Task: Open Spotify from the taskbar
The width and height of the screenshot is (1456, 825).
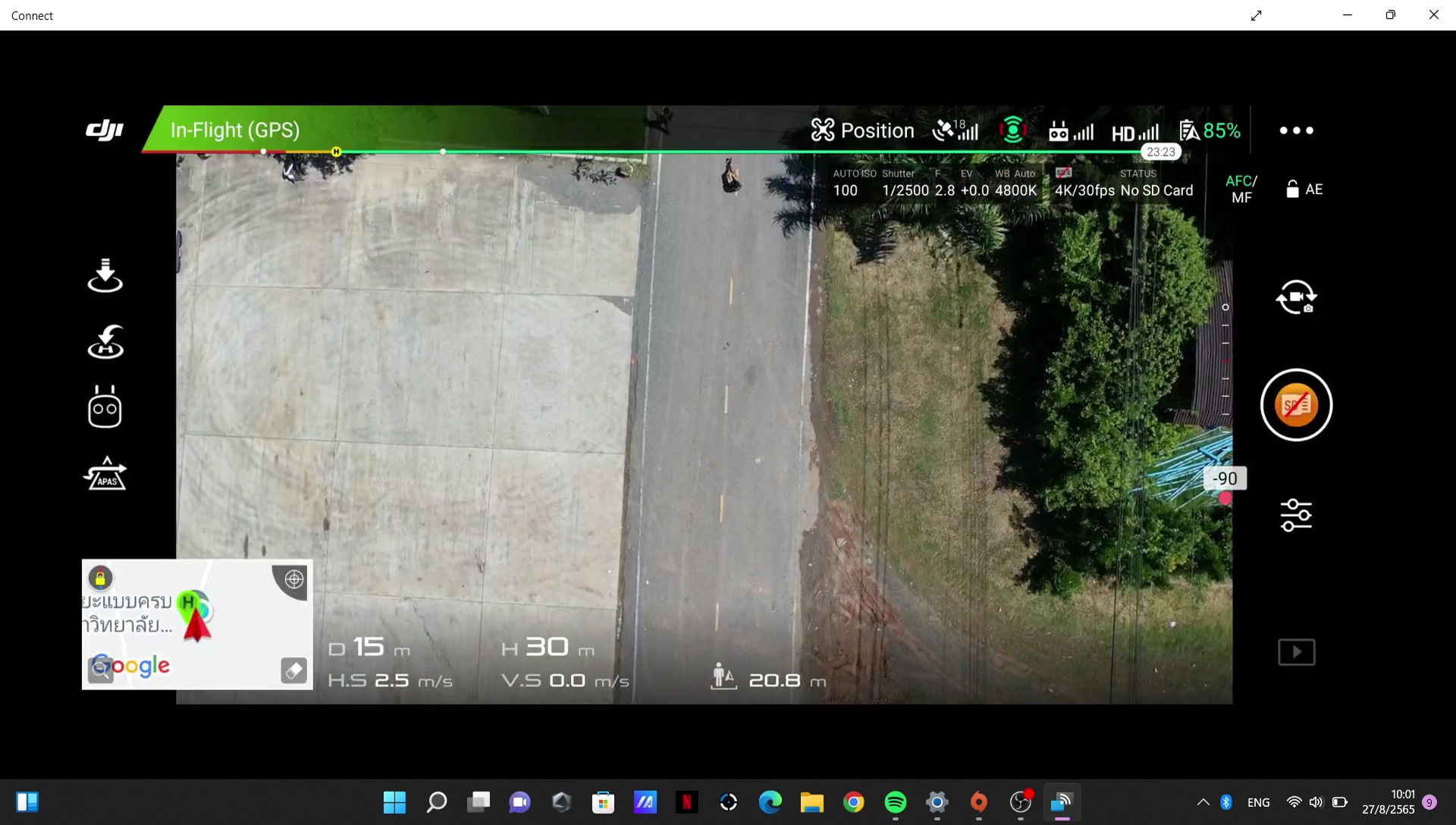Action: pos(895,802)
